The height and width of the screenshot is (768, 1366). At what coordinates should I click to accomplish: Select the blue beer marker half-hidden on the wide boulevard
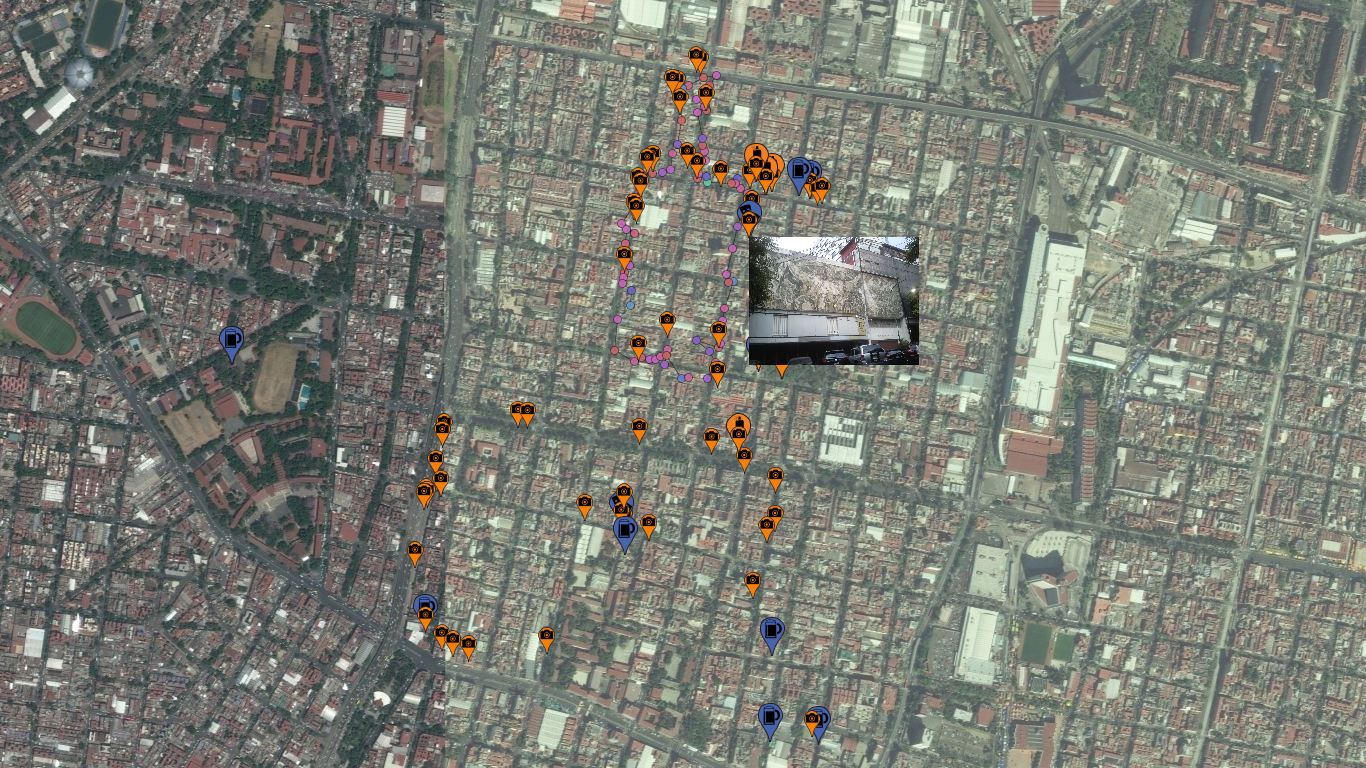point(425,604)
